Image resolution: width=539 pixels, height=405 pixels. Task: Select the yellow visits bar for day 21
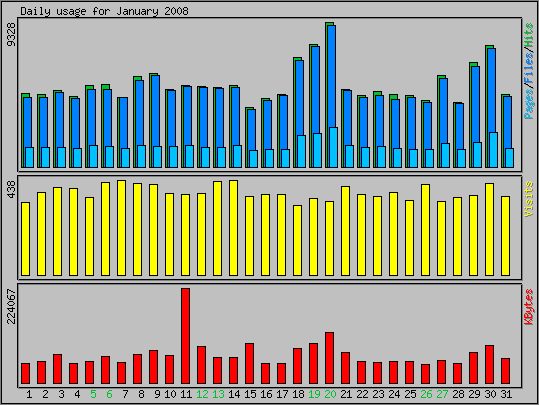pos(345,231)
